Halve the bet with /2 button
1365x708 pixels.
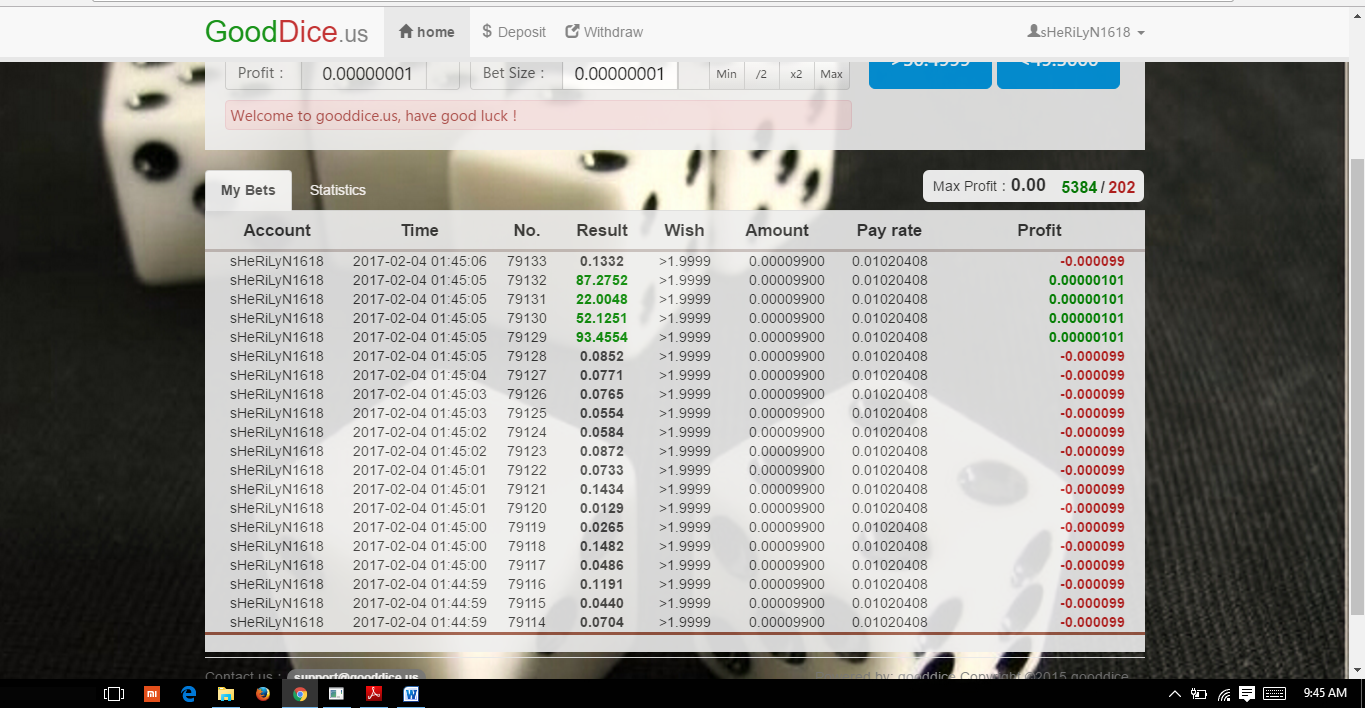tap(761, 74)
